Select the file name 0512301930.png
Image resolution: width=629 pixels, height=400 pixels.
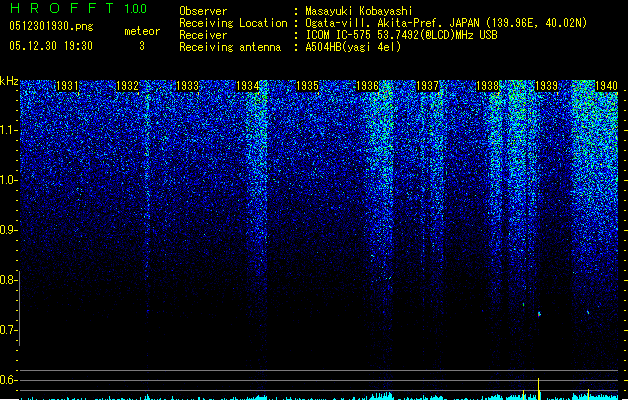[x=51, y=27]
